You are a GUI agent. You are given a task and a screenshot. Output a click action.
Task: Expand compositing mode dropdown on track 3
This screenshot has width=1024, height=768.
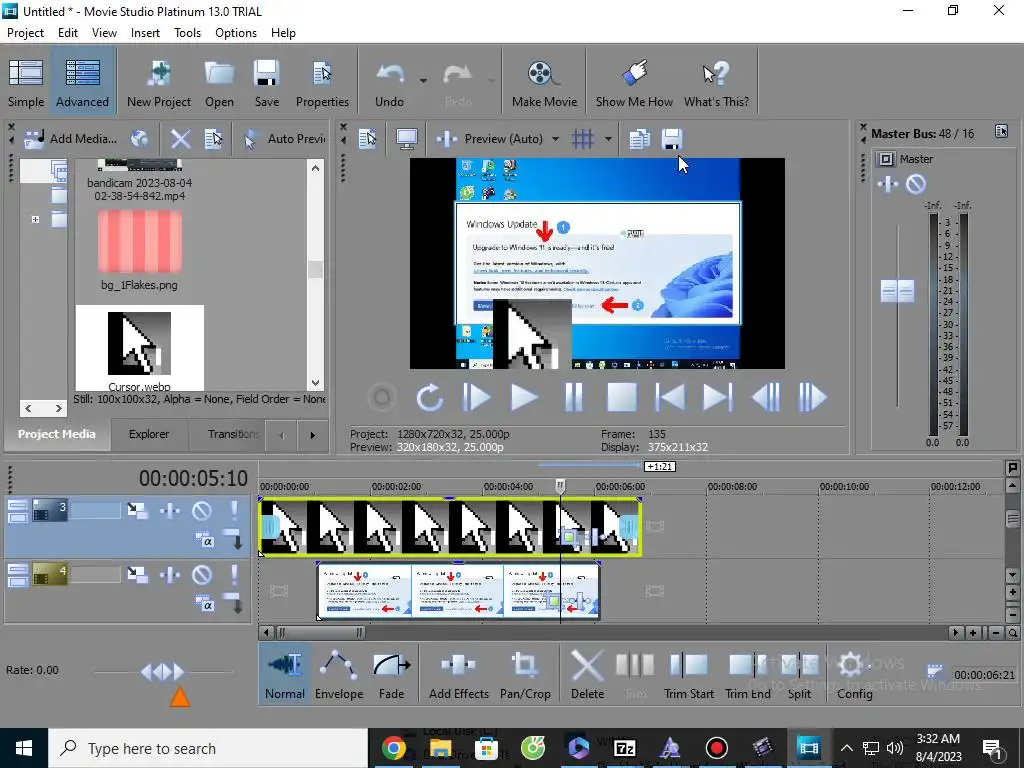click(x=232, y=540)
